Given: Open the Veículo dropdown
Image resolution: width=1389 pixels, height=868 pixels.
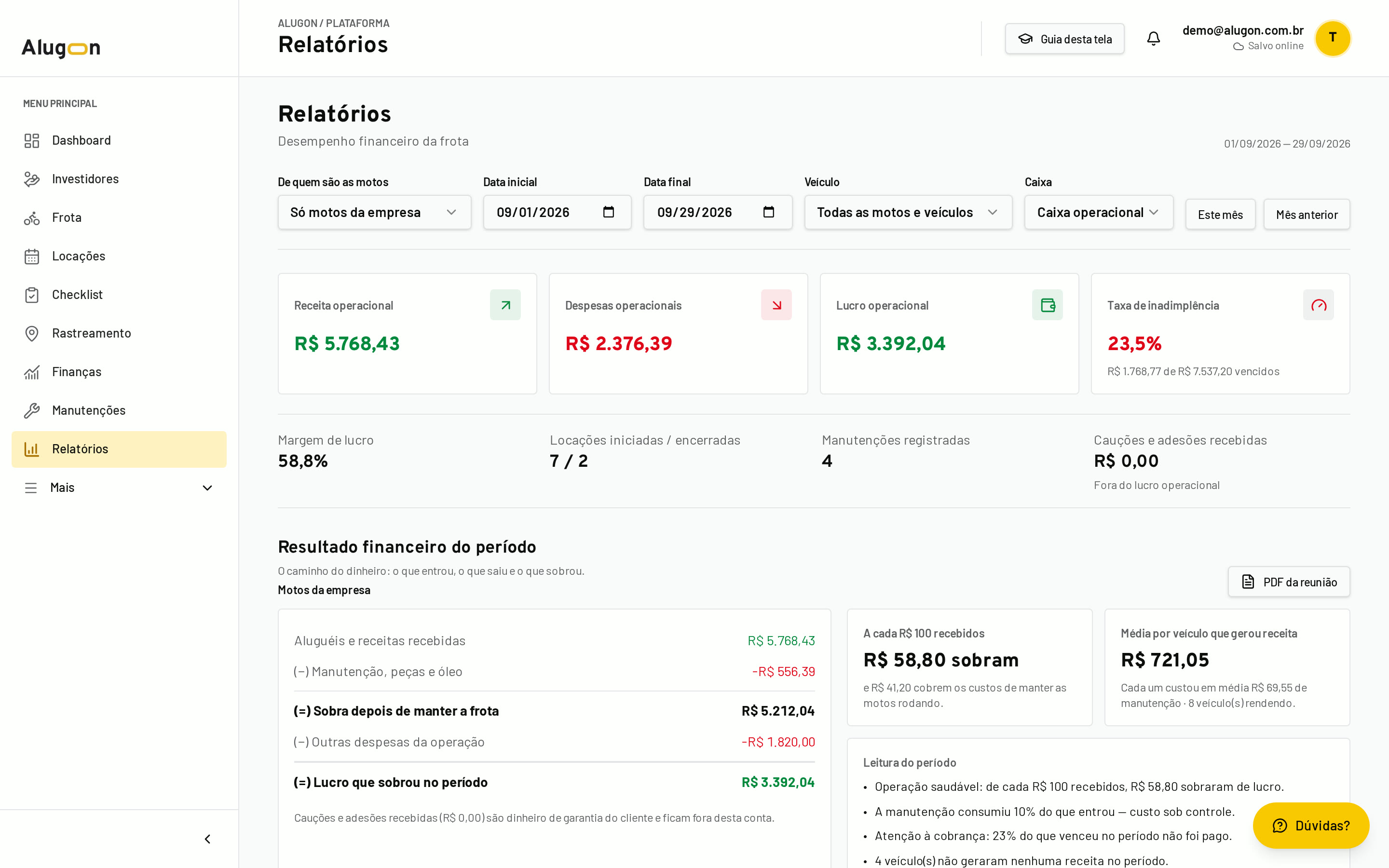Looking at the screenshot, I should click(908, 212).
